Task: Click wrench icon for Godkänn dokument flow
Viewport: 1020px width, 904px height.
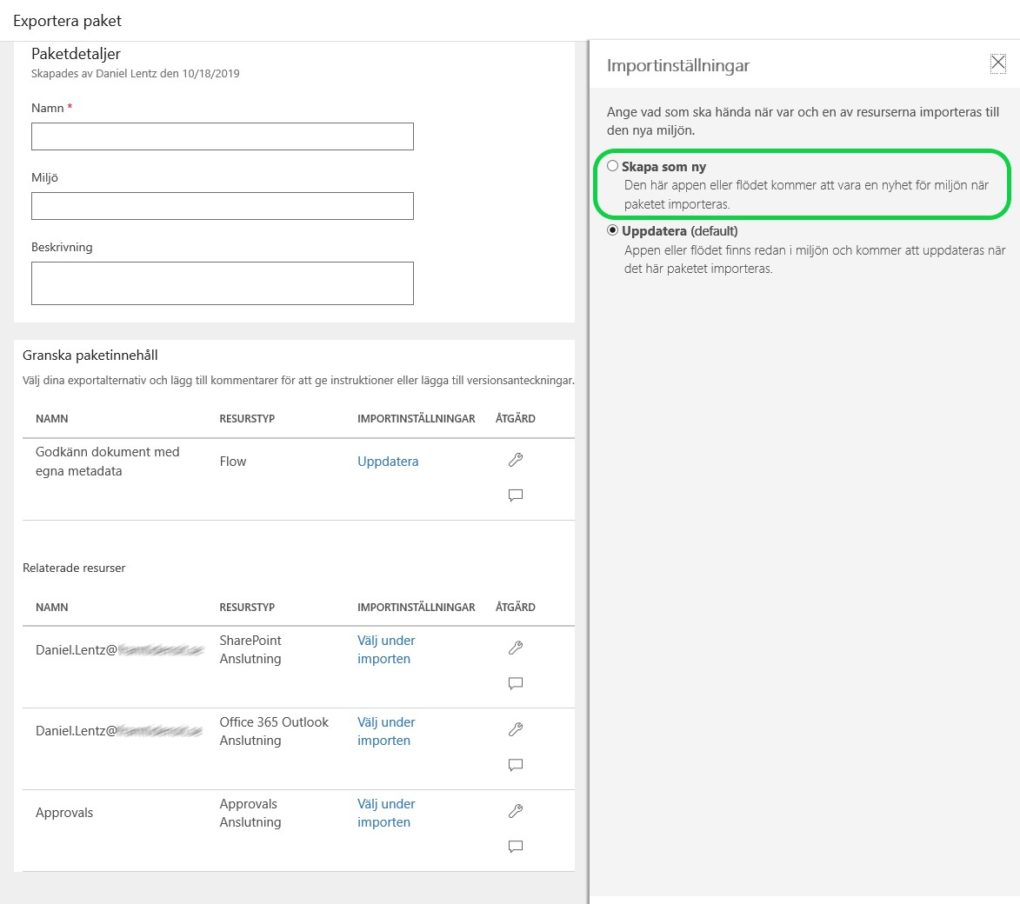Action: [515, 460]
